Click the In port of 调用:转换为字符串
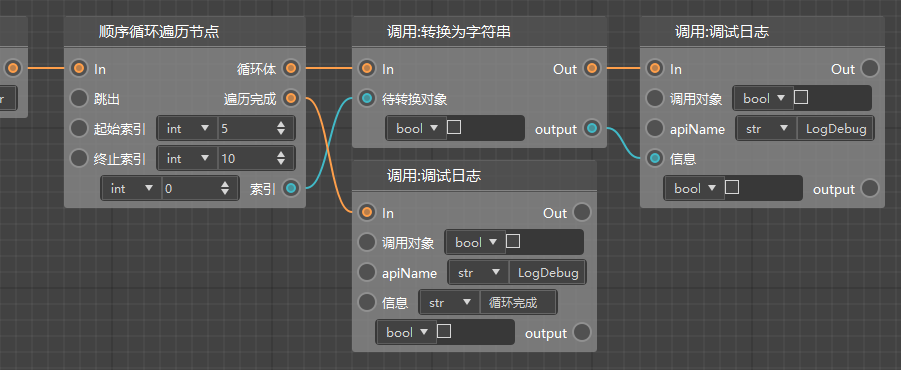This screenshot has width=901, height=370. (x=367, y=69)
